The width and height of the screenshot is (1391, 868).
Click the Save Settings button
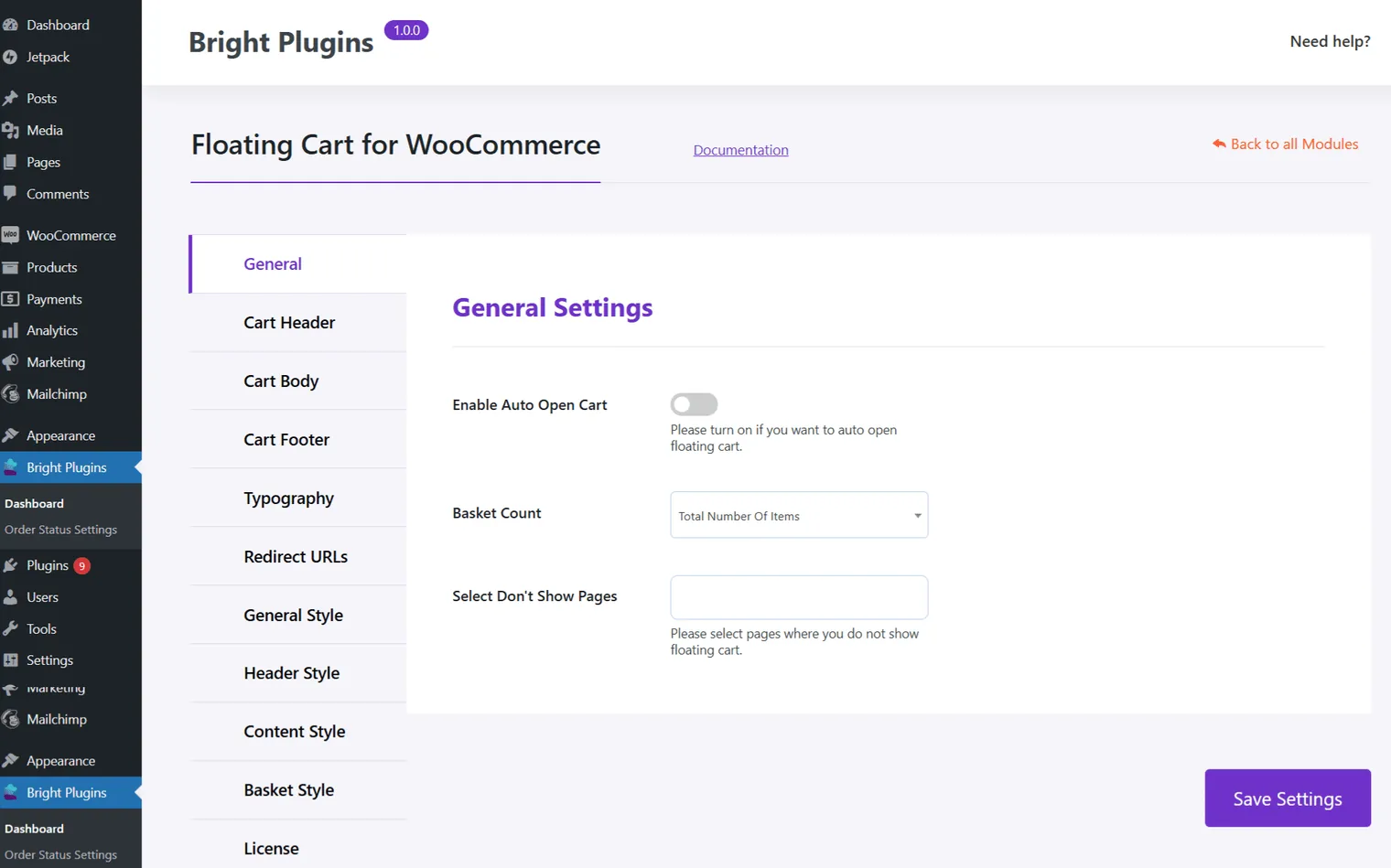point(1288,798)
